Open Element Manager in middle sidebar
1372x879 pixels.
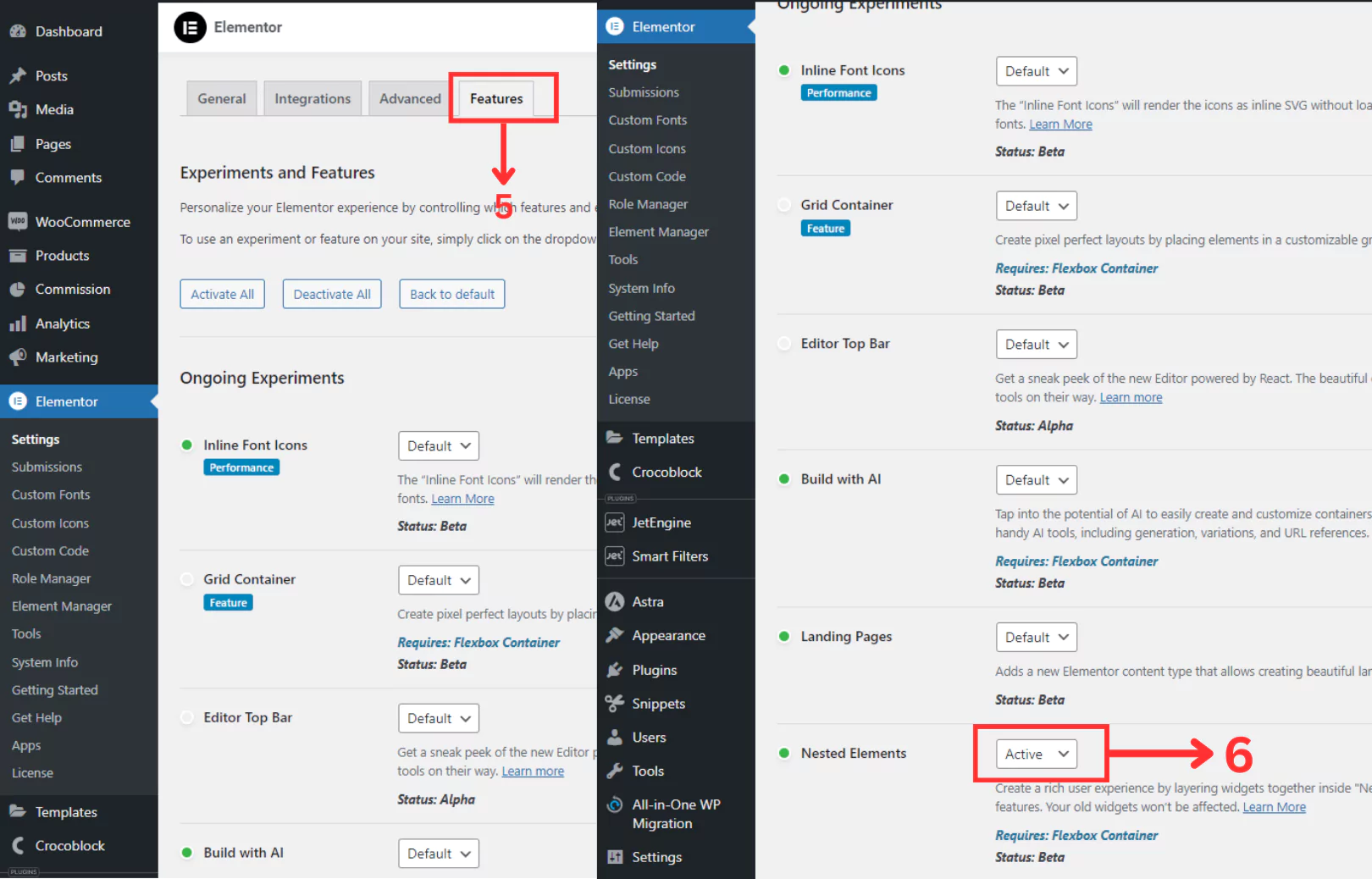658,232
